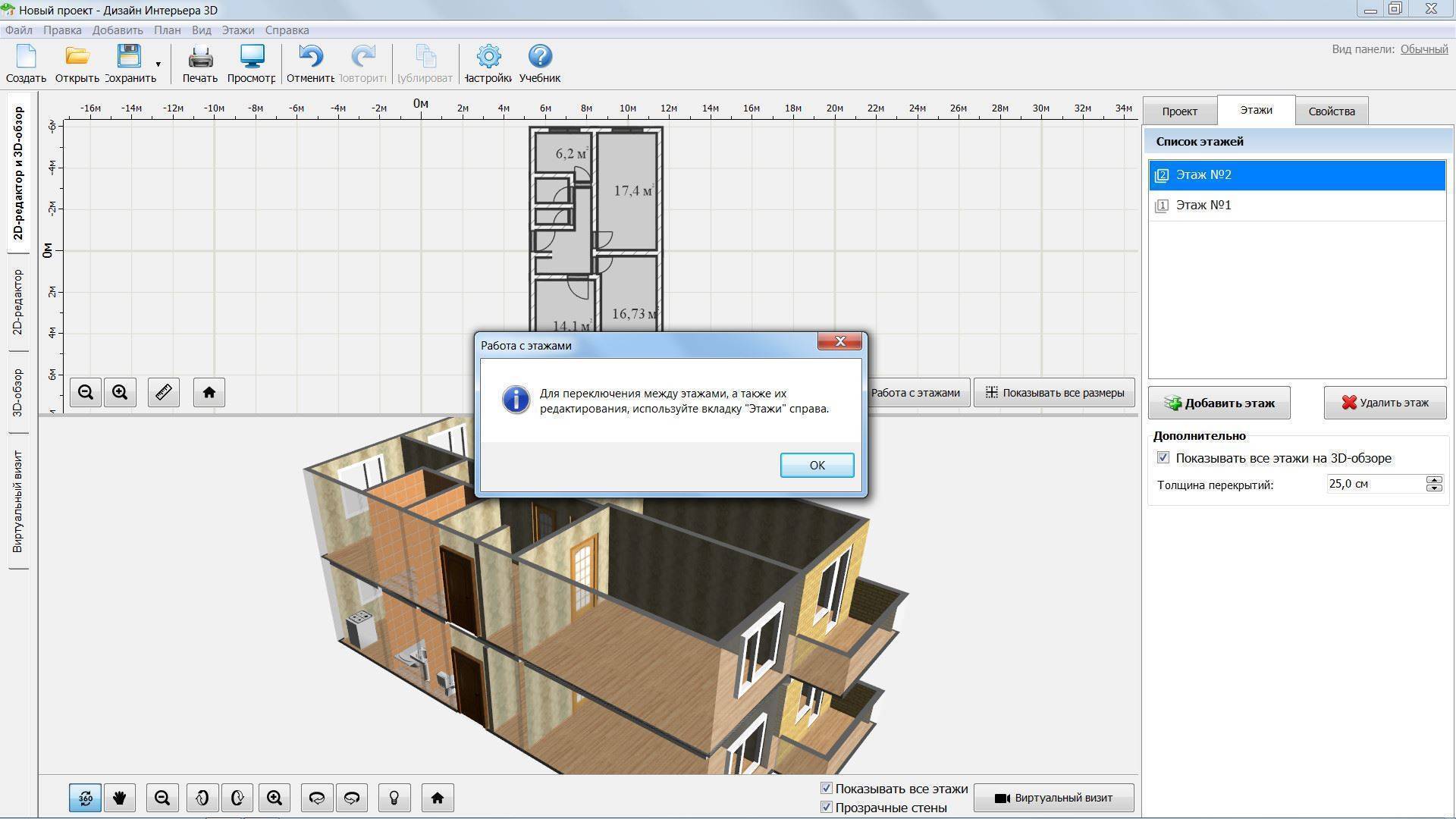This screenshot has width=1456, height=819.
Task: Select the pencil/draw tool icon
Action: pyautogui.click(x=162, y=391)
